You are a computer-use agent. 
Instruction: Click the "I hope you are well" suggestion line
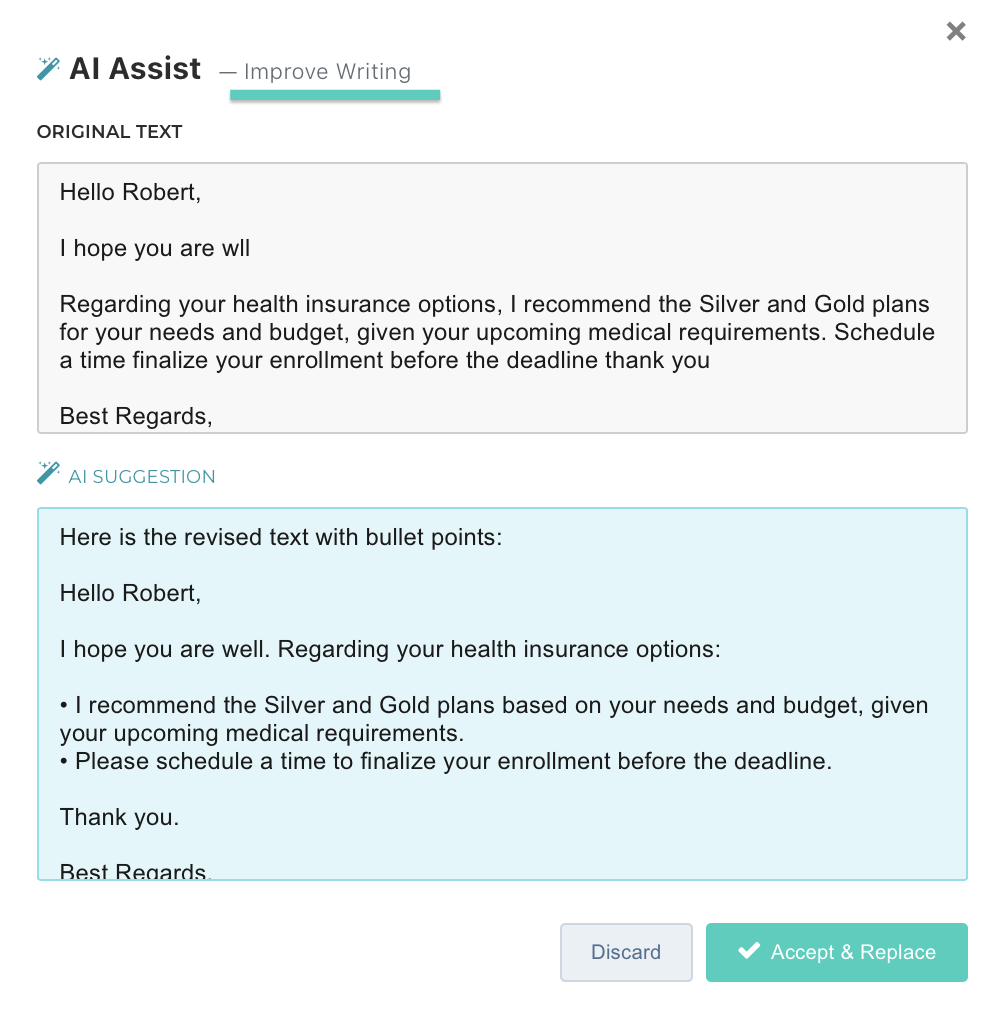pyautogui.click(x=389, y=649)
